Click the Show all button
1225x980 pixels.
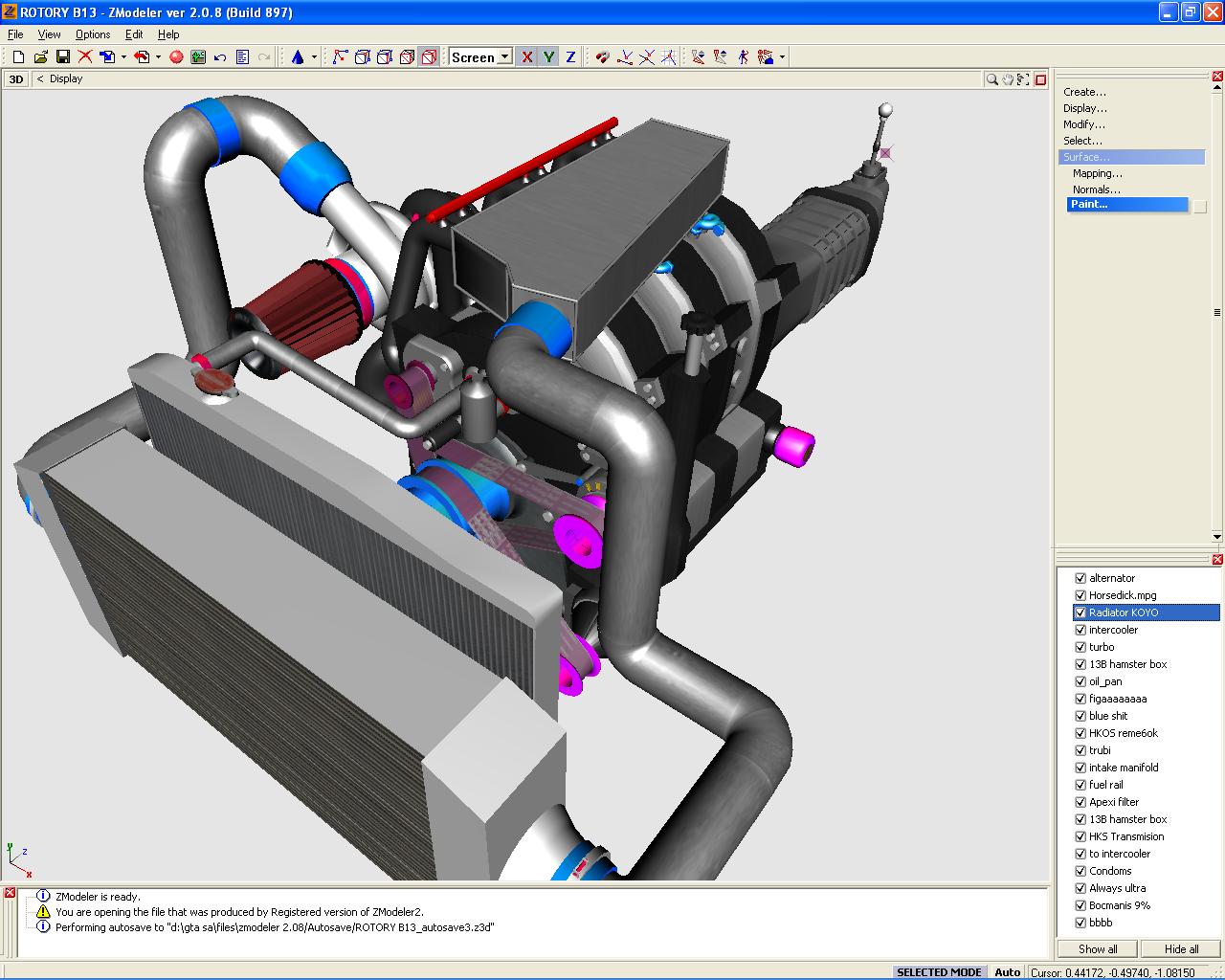(1098, 949)
